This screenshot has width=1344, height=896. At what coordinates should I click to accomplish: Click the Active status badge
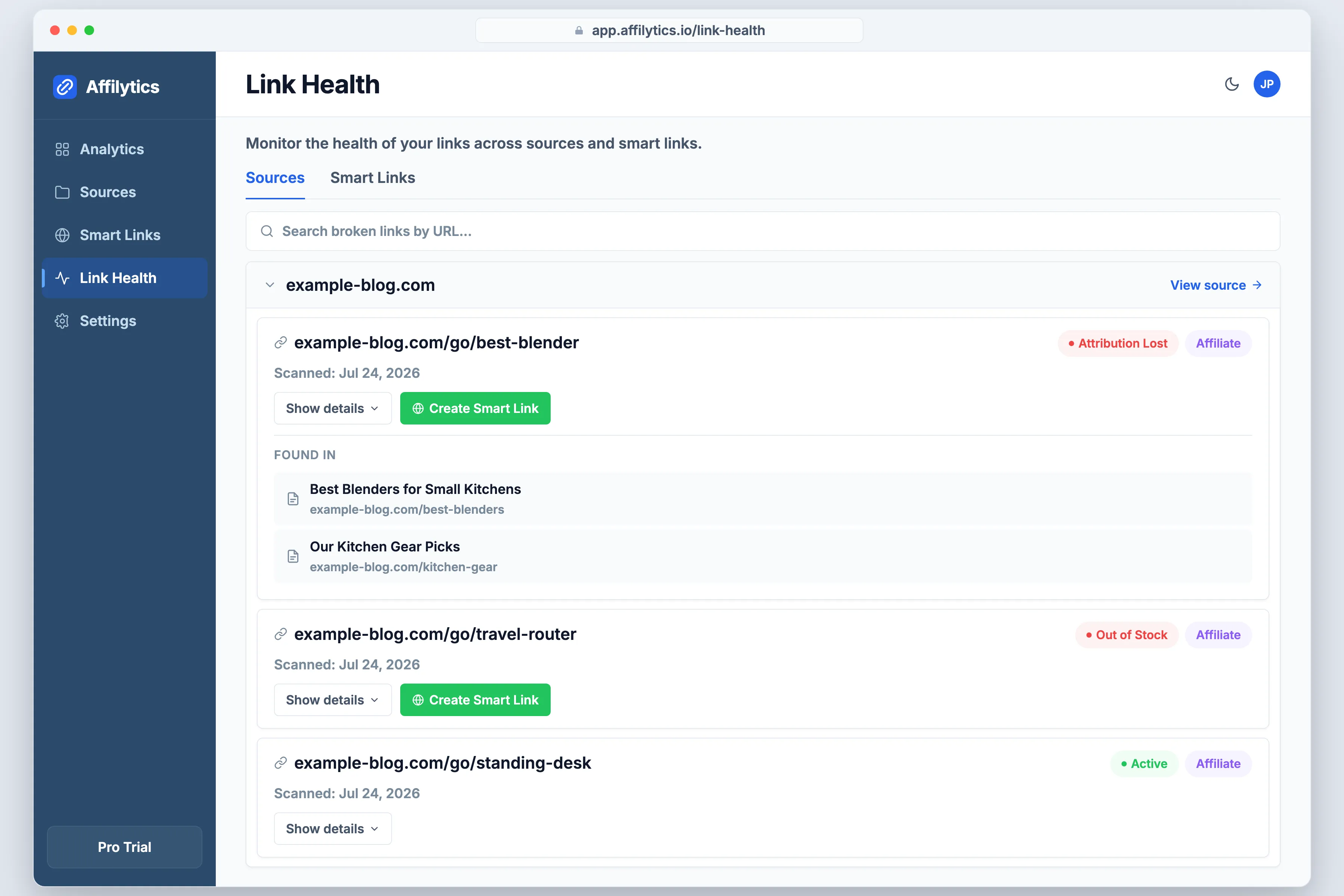(x=1144, y=764)
